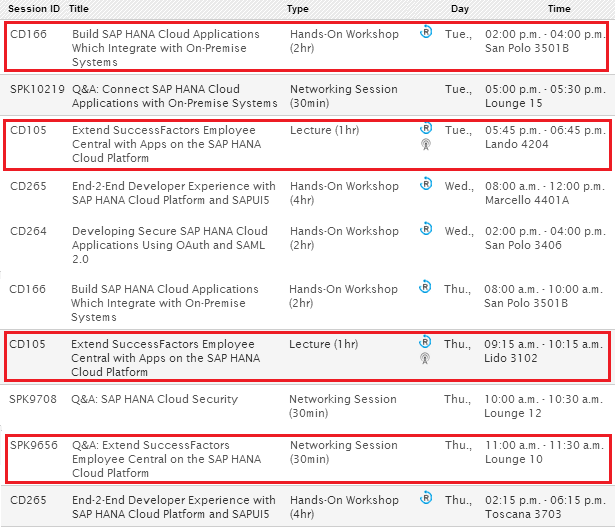Select session ID SPK10219
The height and width of the screenshot is (527, 615).
(37, 89)
